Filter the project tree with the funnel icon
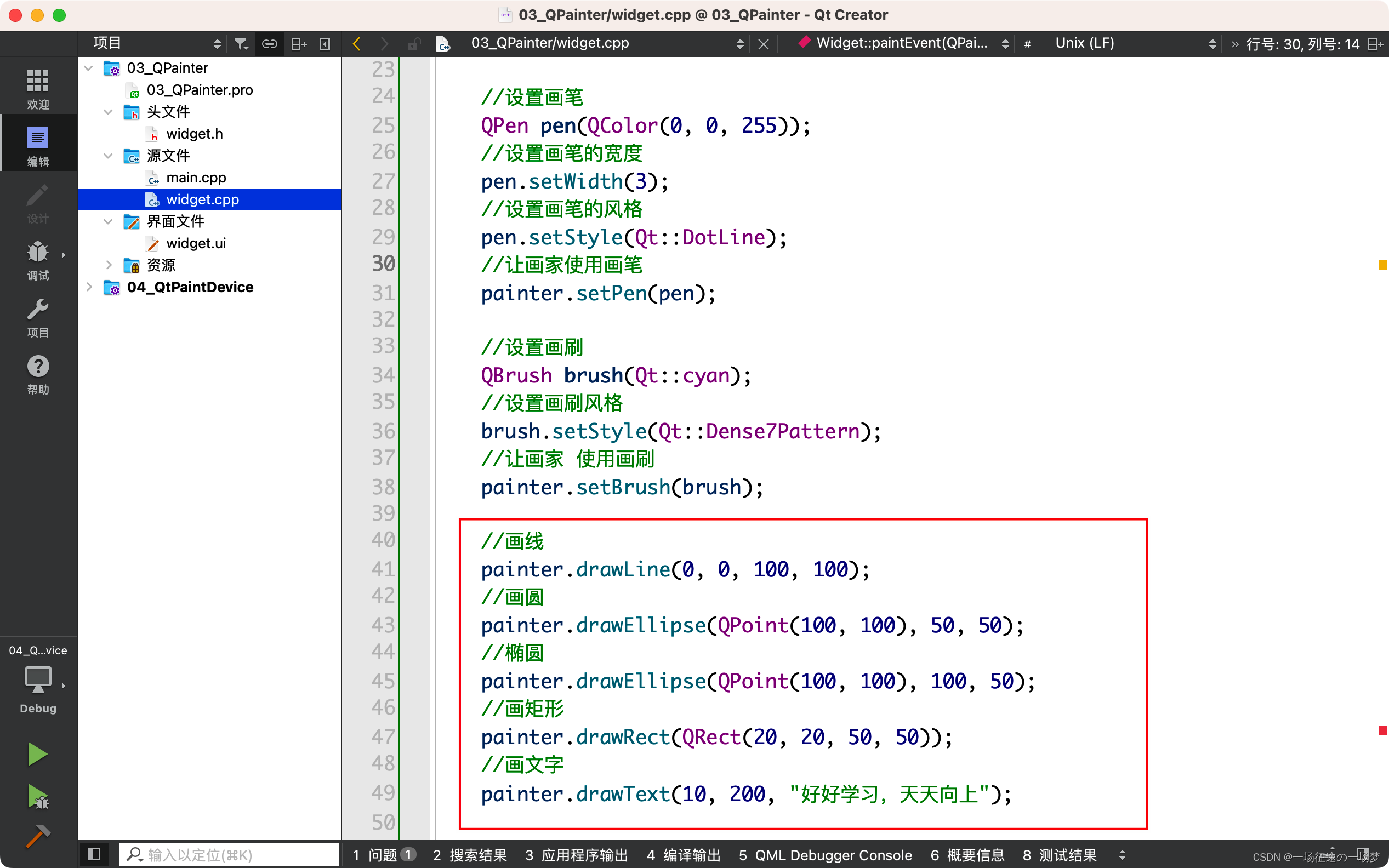Viewport: 1389px width, 868px height. (241, 43)
